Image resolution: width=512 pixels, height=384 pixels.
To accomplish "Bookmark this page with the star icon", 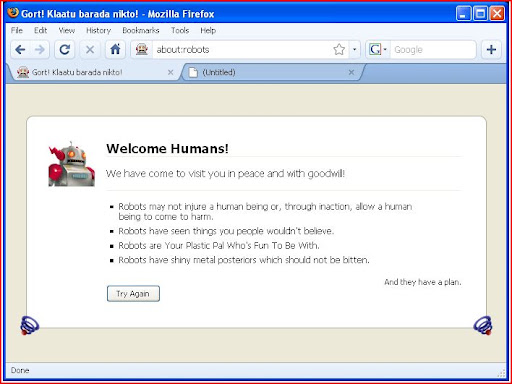I will pyautogui.click(x=339, y=50).
